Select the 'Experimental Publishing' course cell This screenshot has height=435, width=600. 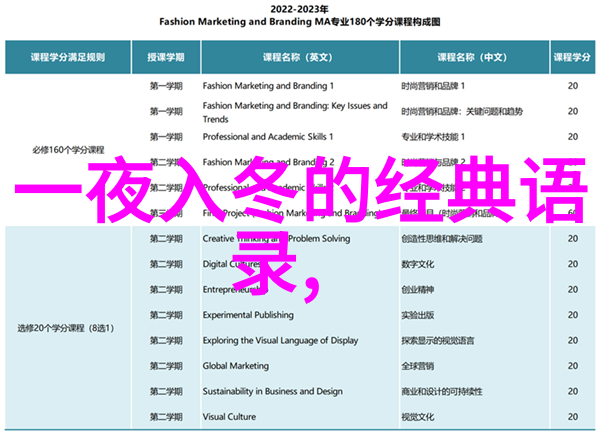[249, 315]
